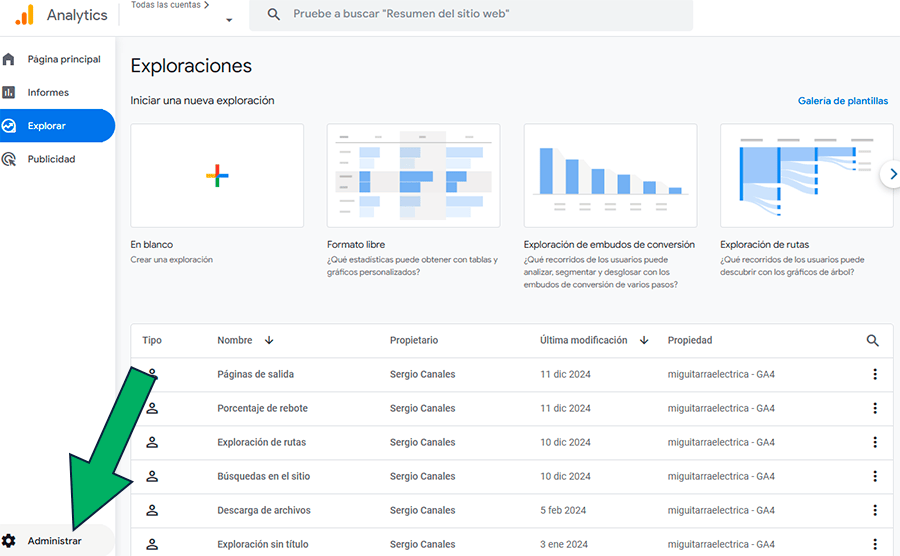Viewport: 900px width, 556px height.
Task: Open the Búsquedas en el sitio exploration
Action: [263, 476]
